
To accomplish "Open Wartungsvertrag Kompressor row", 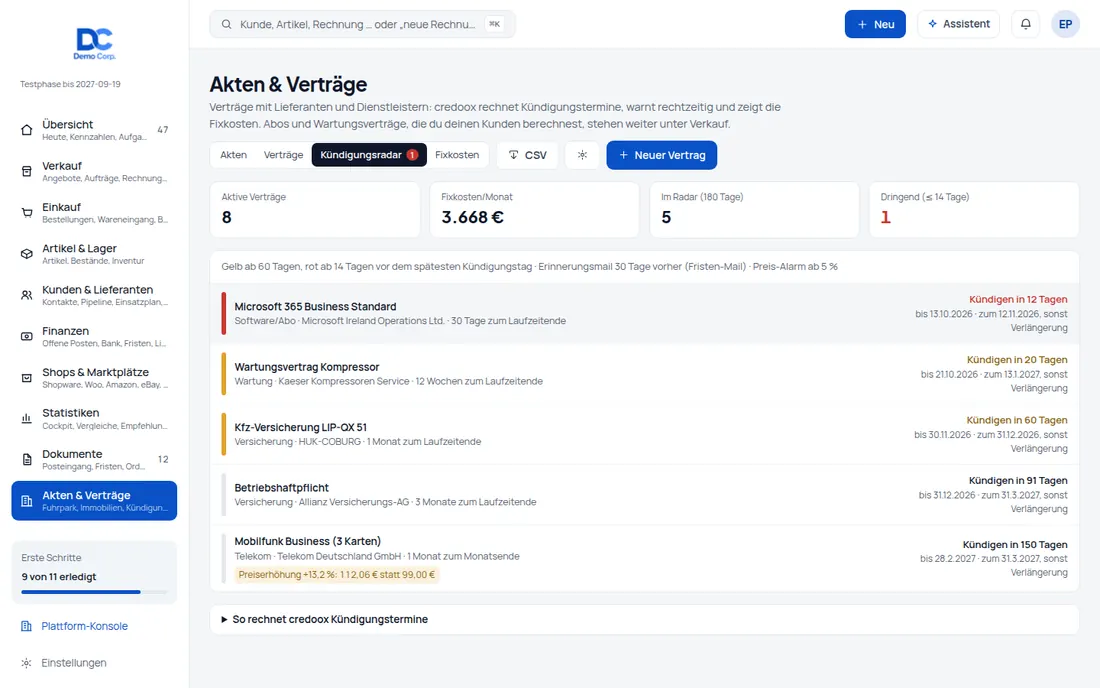I will coord(644,374).
